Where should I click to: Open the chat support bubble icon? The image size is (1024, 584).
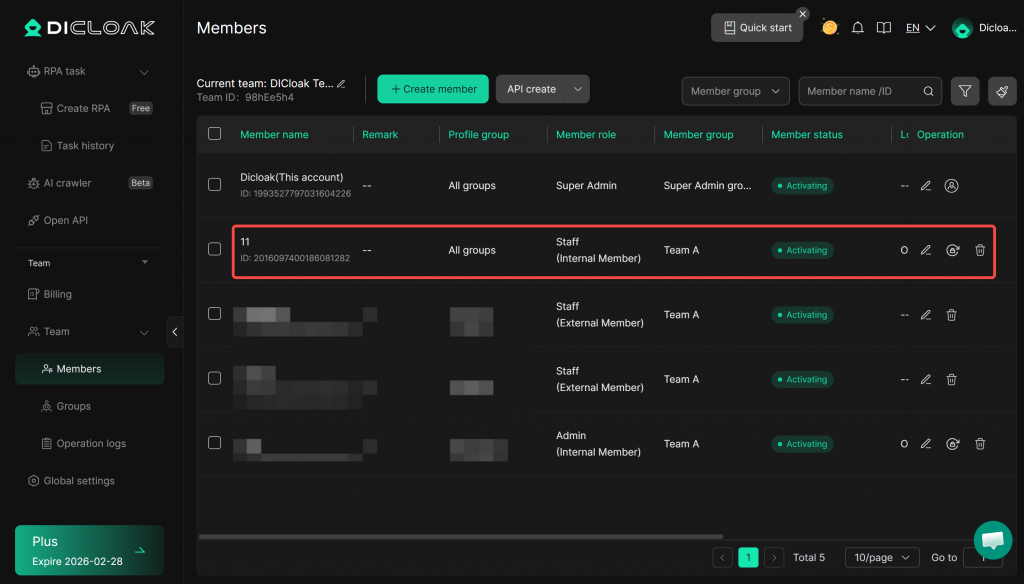coord(992,540)
